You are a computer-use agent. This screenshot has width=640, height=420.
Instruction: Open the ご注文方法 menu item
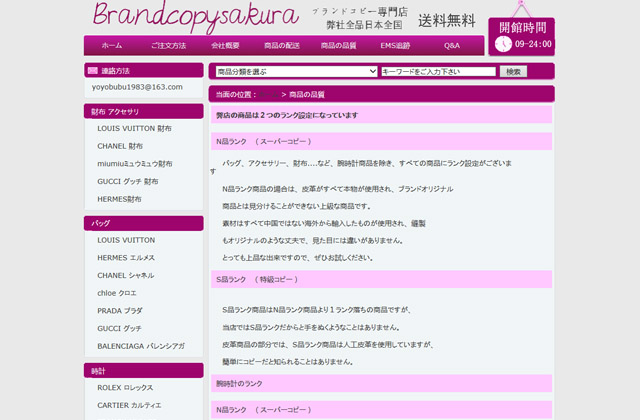coord(169,45)
